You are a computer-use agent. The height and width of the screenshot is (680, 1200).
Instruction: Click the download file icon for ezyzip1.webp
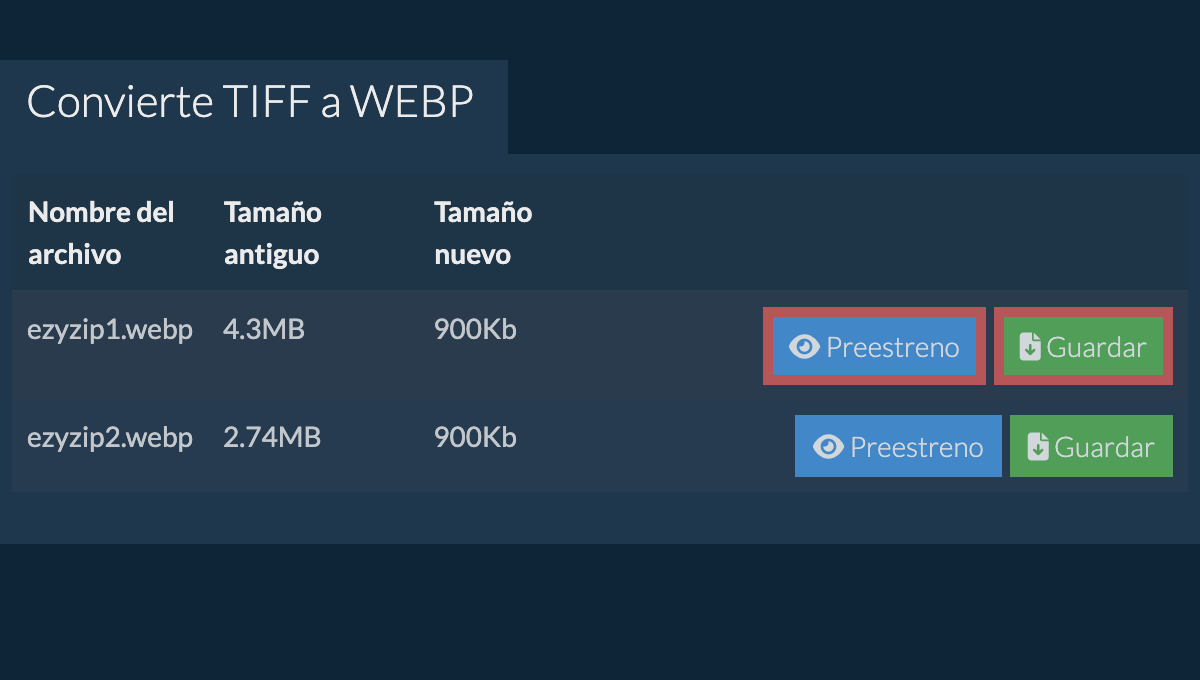click(x=1030, y=347)
